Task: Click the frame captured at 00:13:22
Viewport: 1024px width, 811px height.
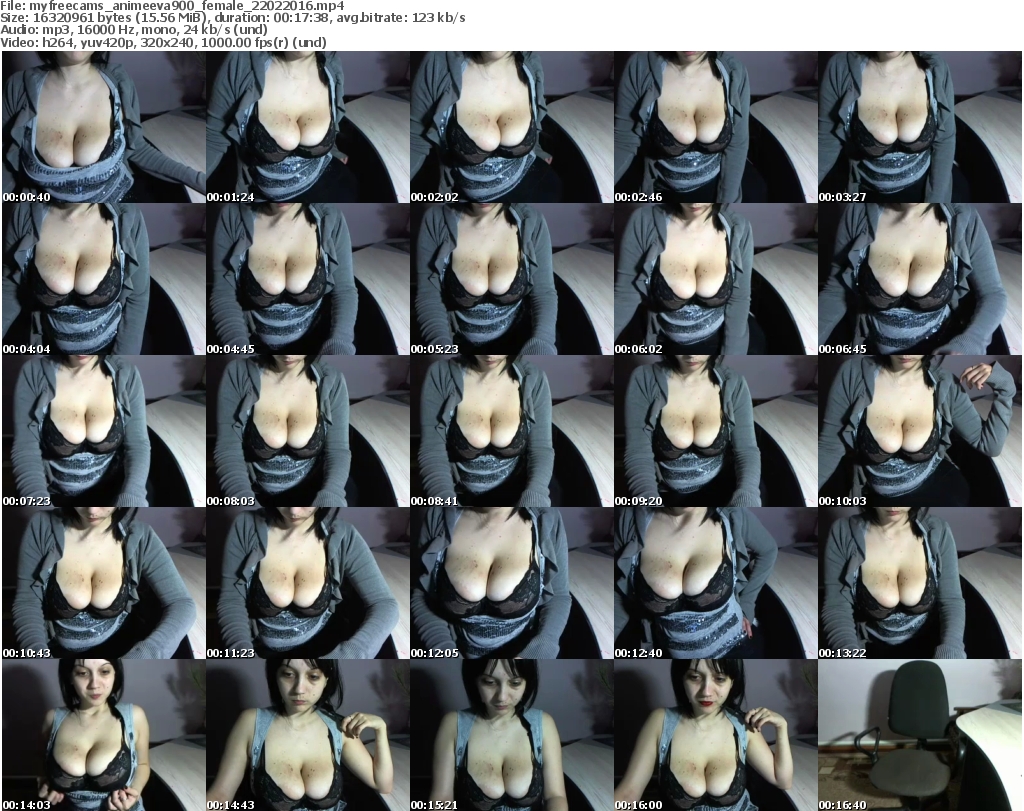Action: pyautogui.click(x=920, y=583)
